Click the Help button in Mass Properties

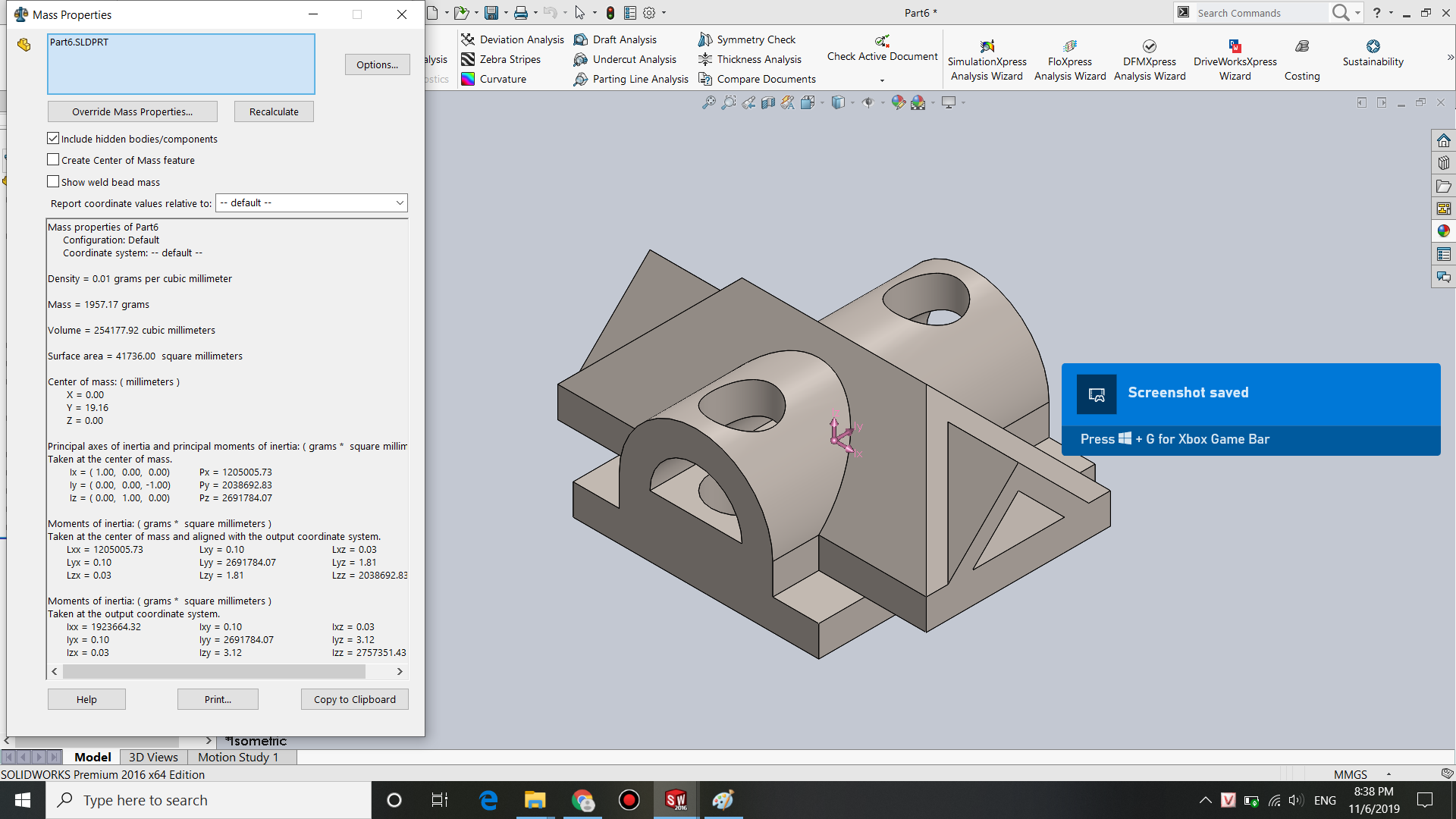point(86,699)
